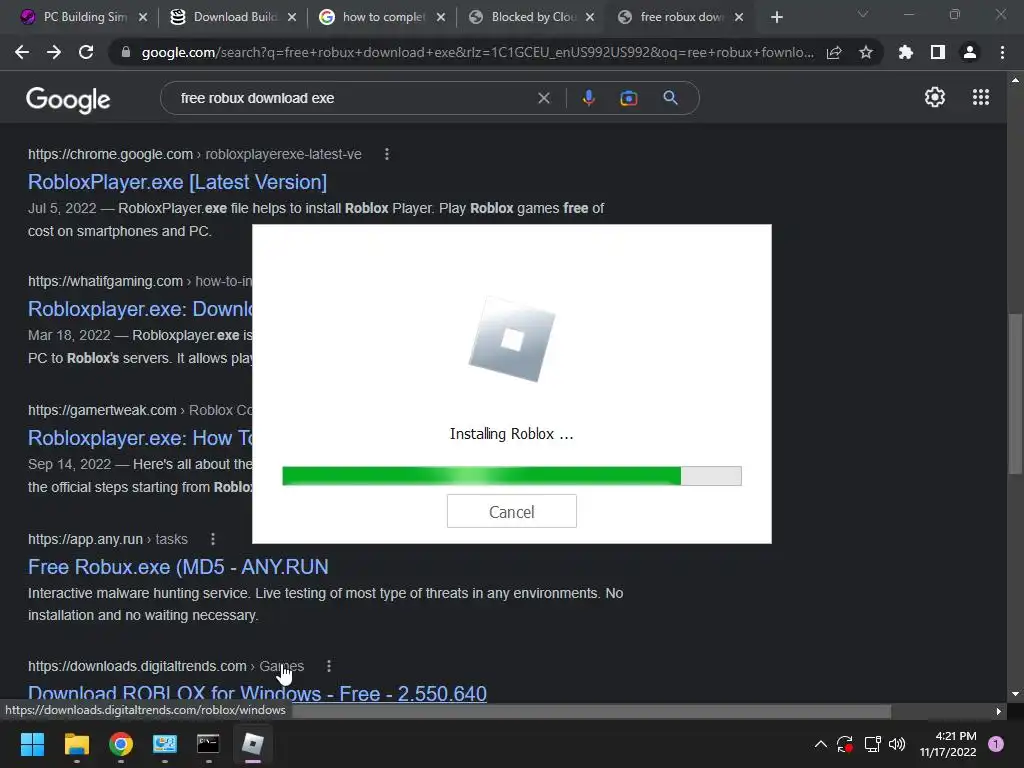Open more options for chrome.google.com result
The width and height of the screenshot is (1024, 768).
(x=387, y=154)
